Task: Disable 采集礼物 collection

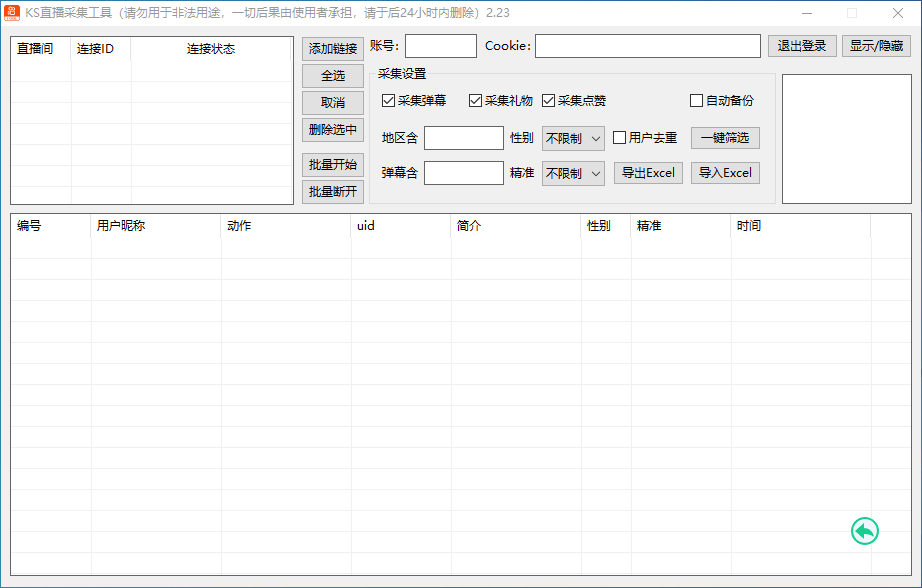Action: click(475, 100)
